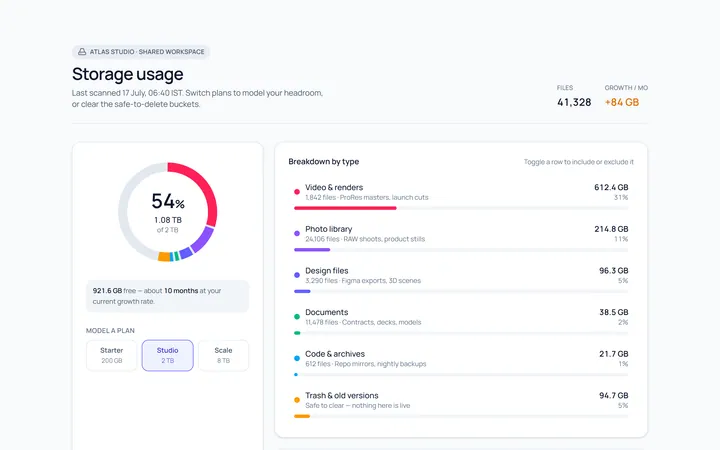Toggle the Design files row
This screenshot has height=450, width=720.
point(461,280)
